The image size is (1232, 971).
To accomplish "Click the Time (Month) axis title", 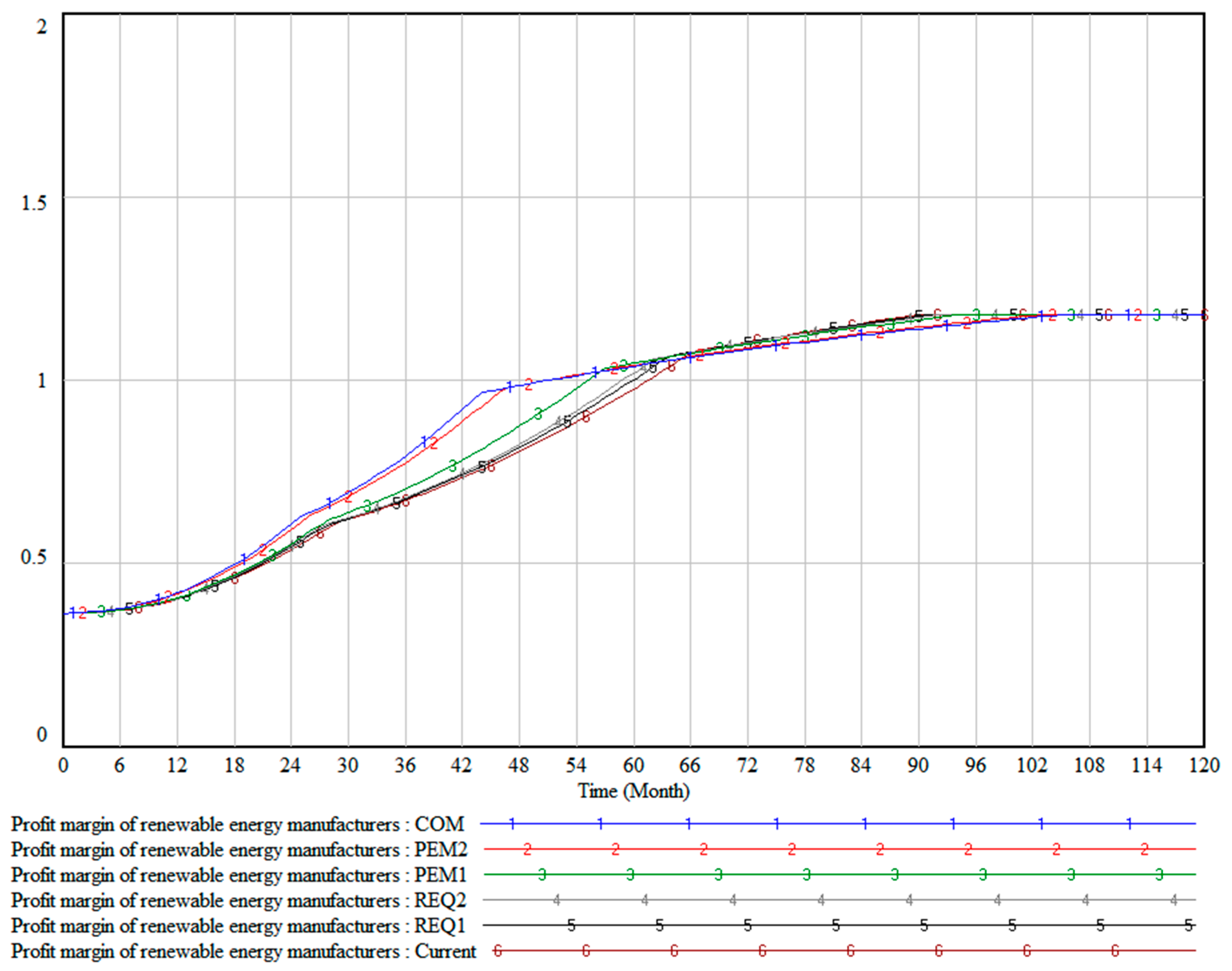I will click(x=633, y=791).
